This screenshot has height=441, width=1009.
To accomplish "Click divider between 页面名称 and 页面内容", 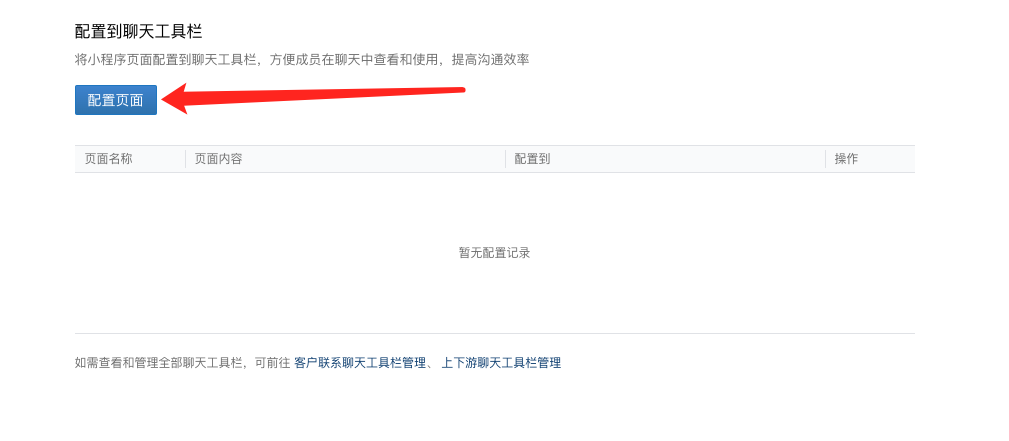I will click(x=185, y=159).
